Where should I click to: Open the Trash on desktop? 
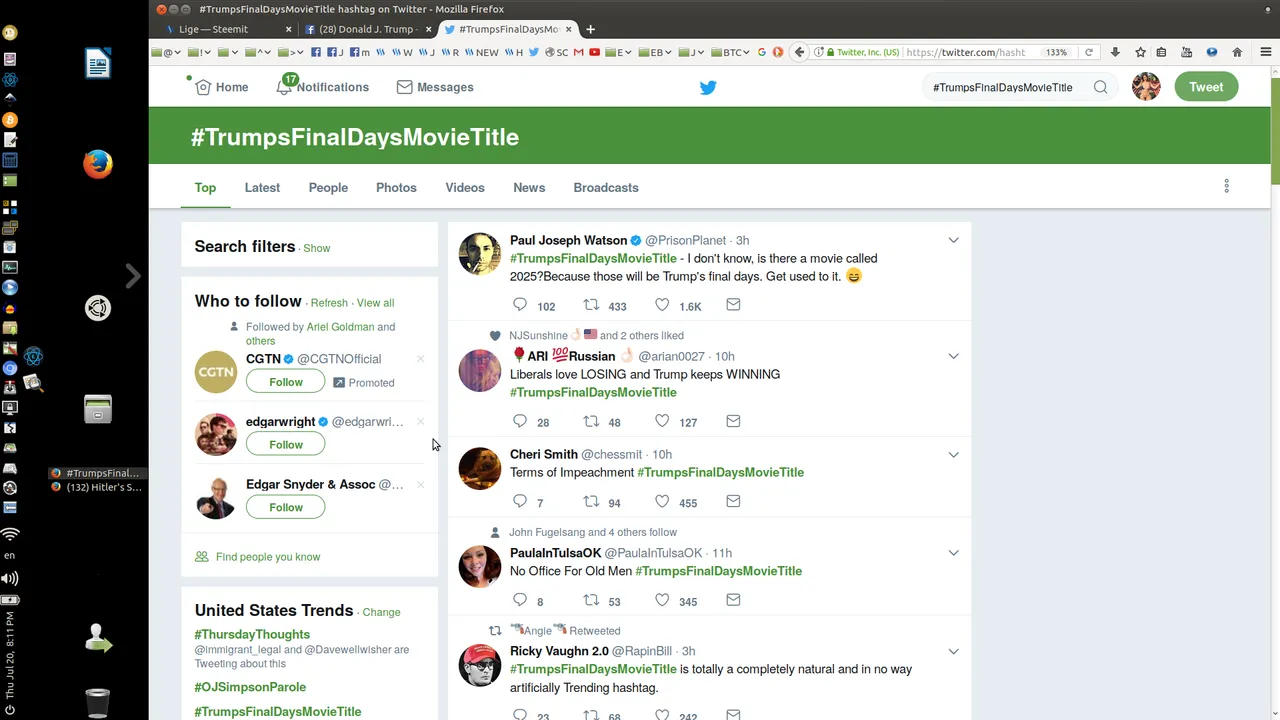pyautogui.click(x=98, y=703)
